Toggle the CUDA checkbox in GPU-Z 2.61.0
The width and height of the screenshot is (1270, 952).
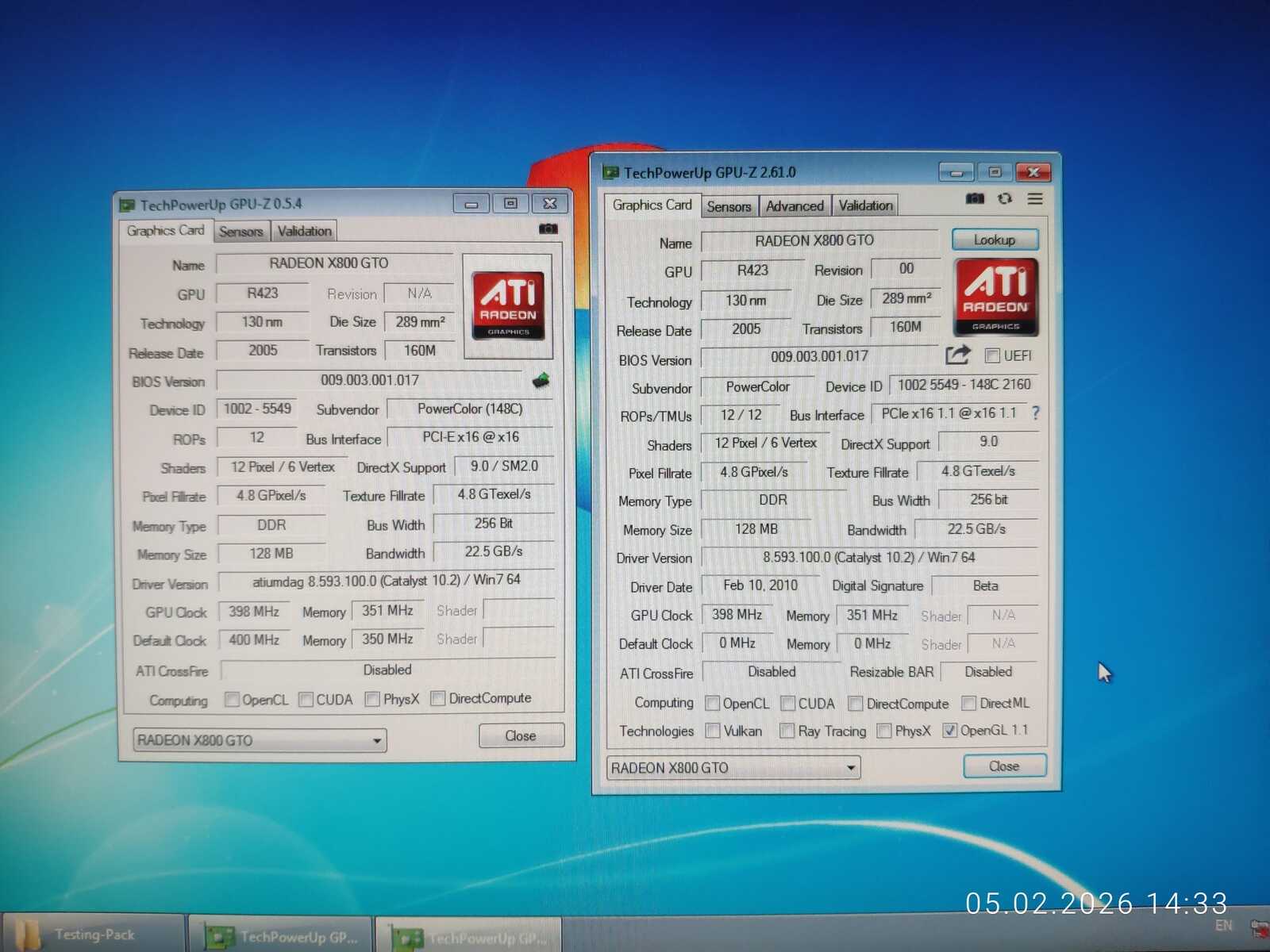pyautogui.click(x=787, y=703)
